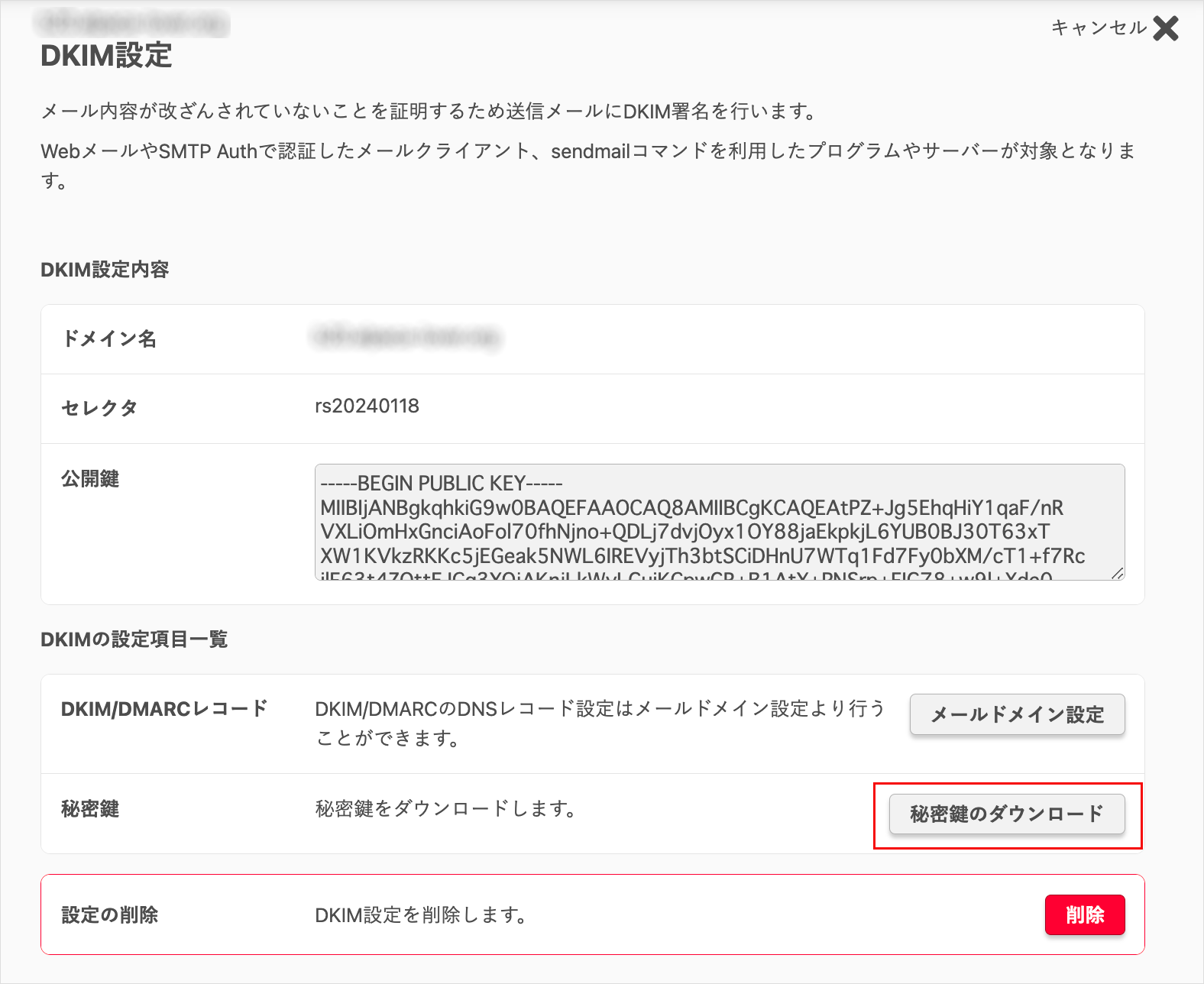Click the 秘密鍵 row label

click(x=90, y=809)
